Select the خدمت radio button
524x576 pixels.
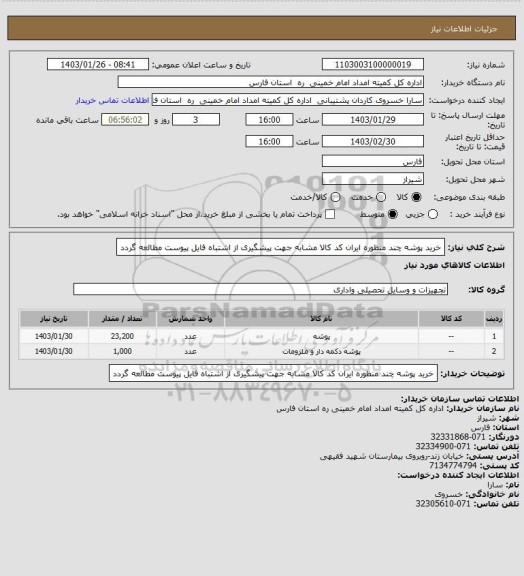pos(381,197)
